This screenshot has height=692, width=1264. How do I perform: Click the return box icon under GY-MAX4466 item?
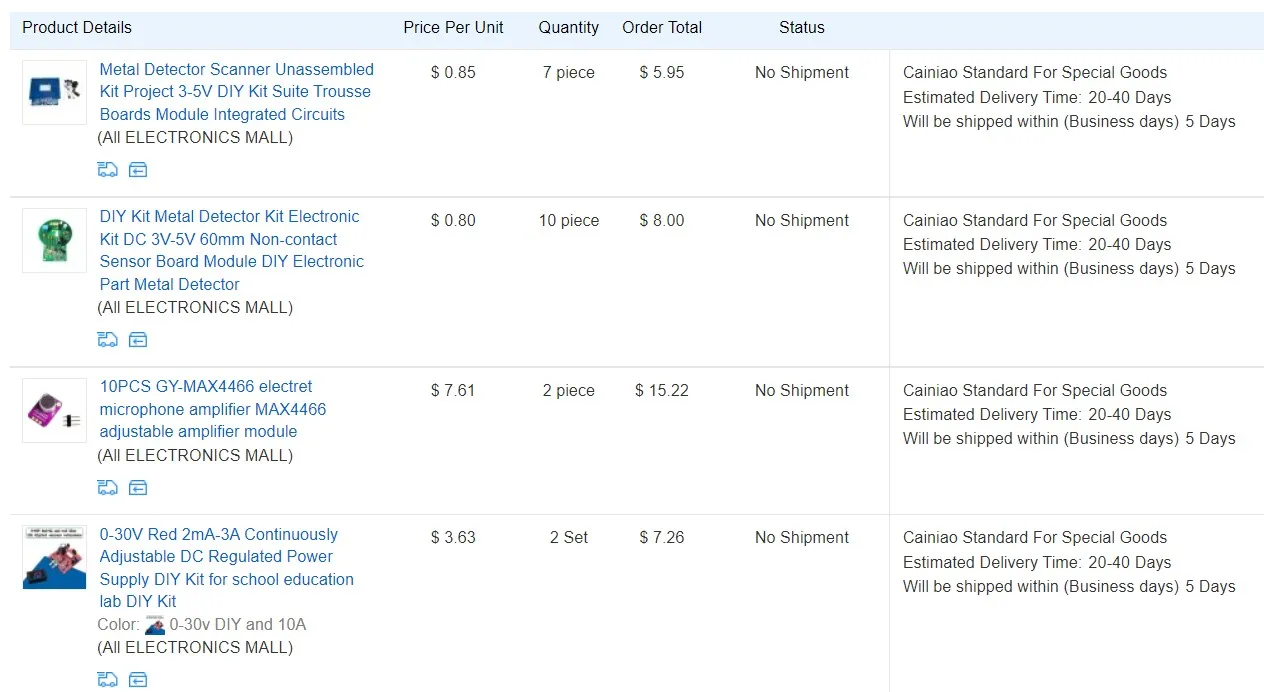(138, 487)
